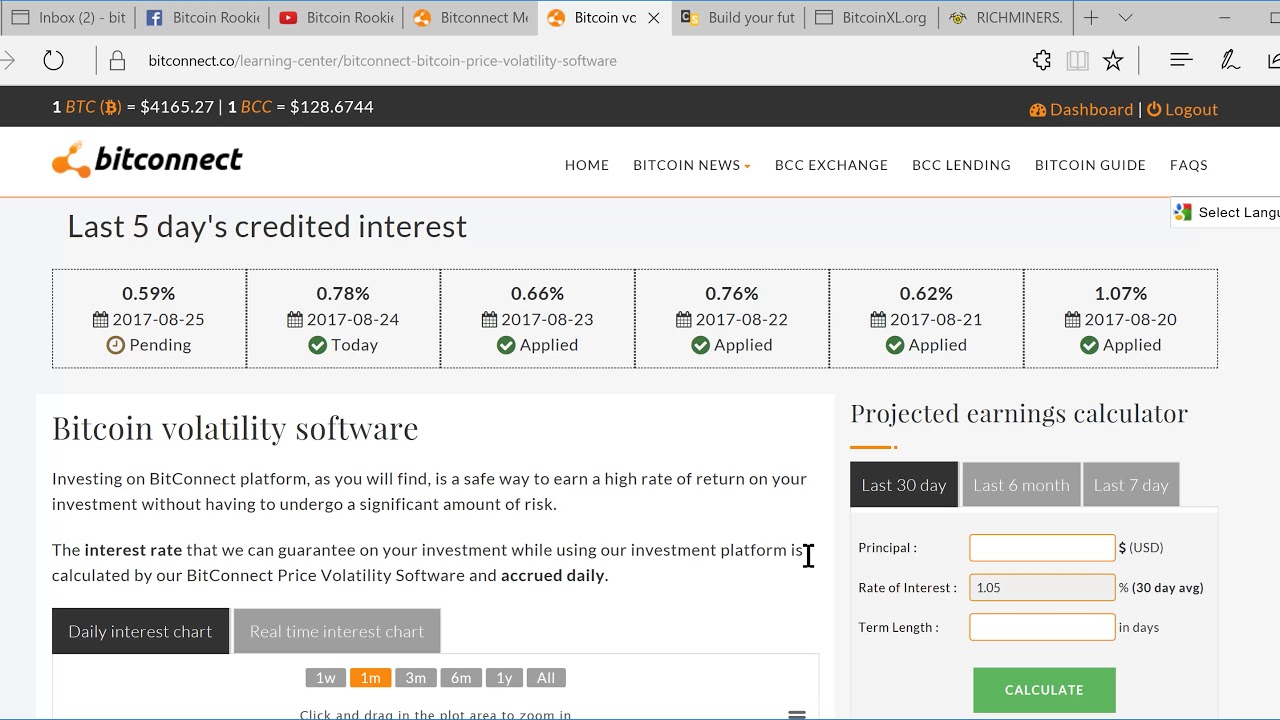Set chart range to 1y
This screenshot has height=720, width=1280.
[504, 678]
